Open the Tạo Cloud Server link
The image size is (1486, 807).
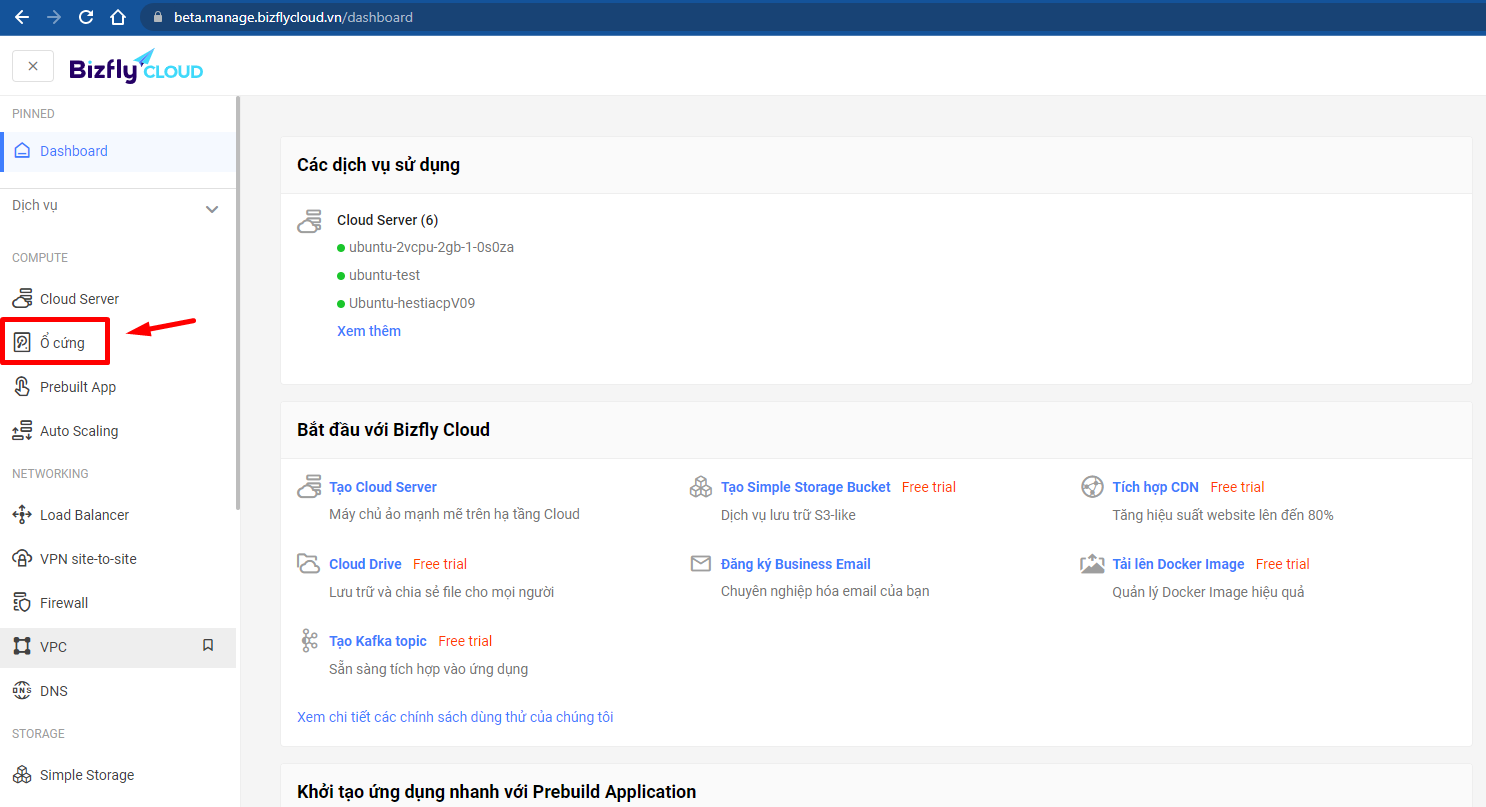pos(383,487)
